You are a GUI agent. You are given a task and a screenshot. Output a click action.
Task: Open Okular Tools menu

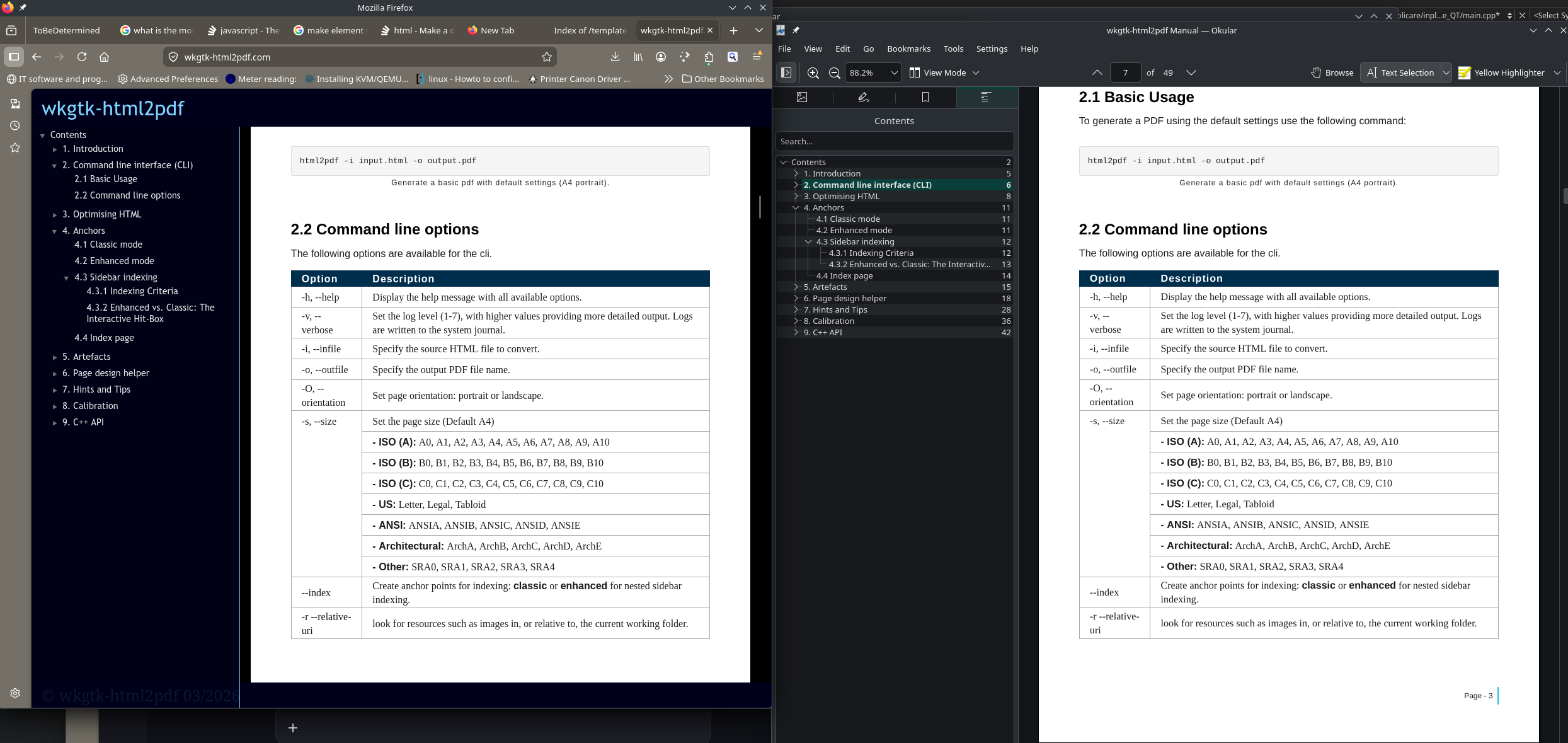pyautogui.click(x=953, y=49)
